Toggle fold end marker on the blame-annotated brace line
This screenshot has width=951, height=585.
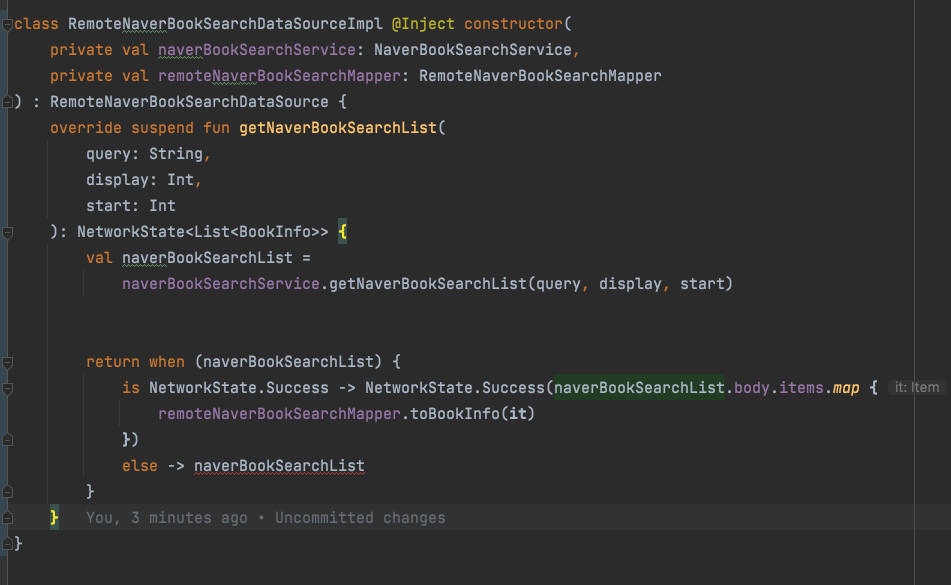[7, 518]
